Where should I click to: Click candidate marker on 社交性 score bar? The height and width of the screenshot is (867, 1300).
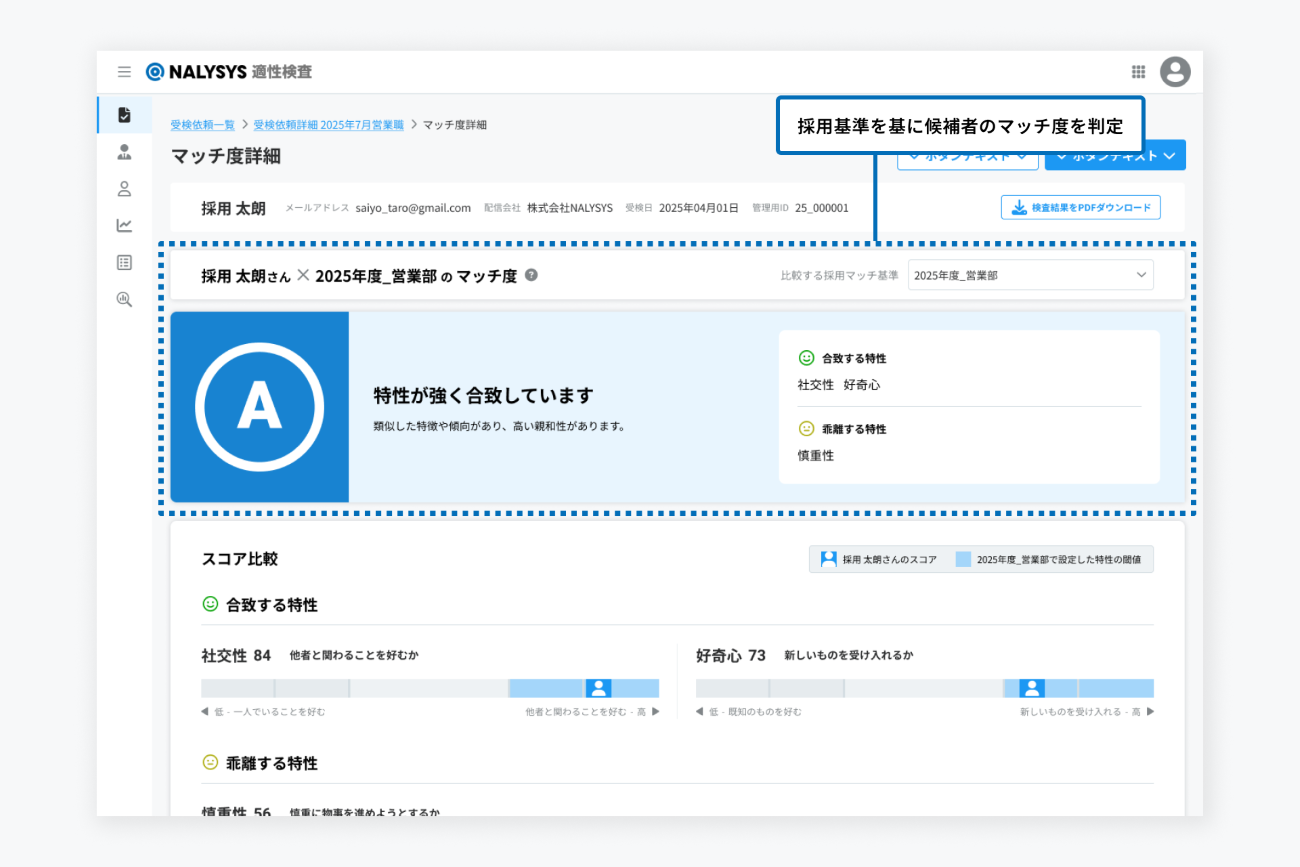(598, 688)
